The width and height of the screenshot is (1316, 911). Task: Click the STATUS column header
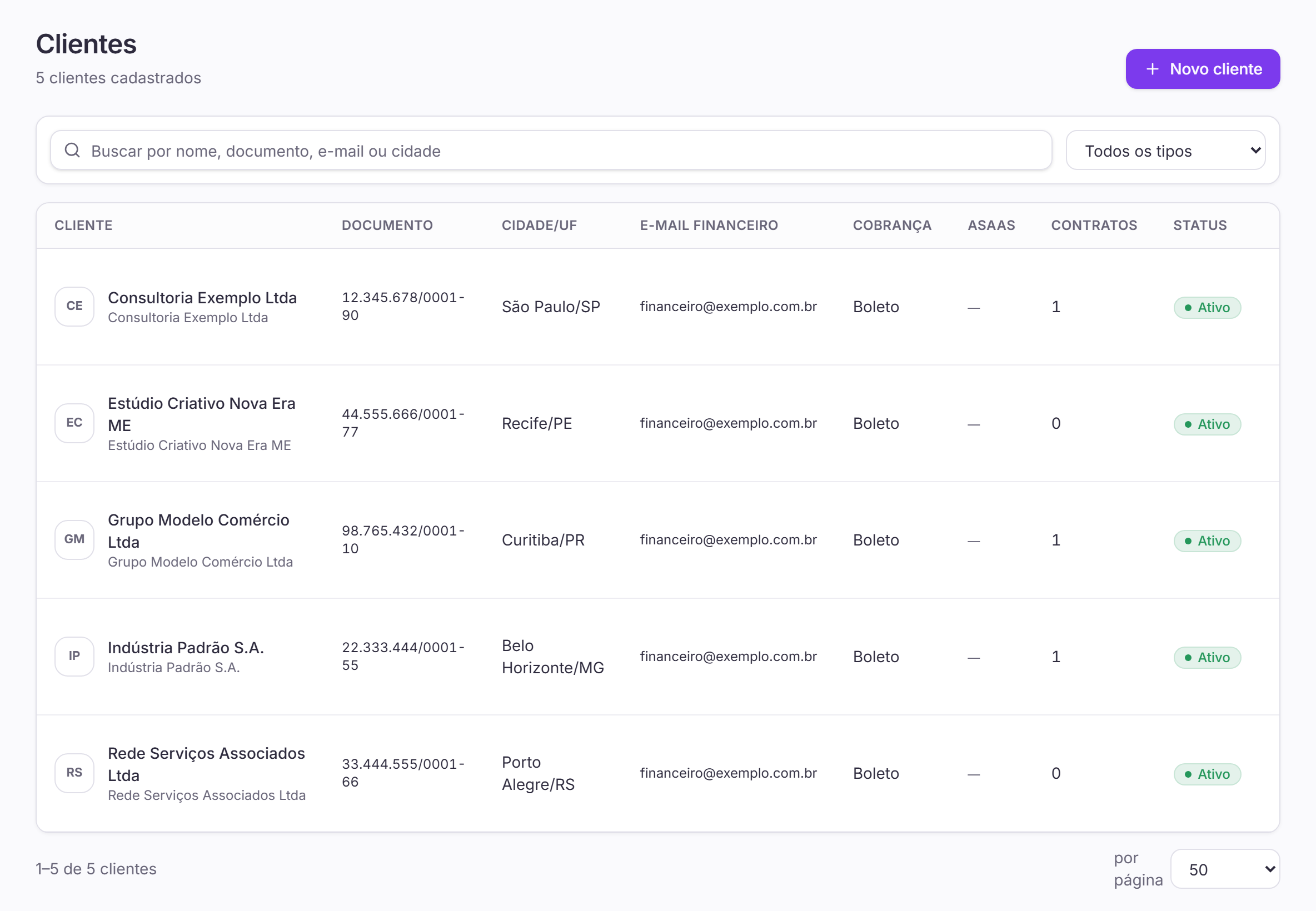pyautogui.click(x=1199, y=226)
